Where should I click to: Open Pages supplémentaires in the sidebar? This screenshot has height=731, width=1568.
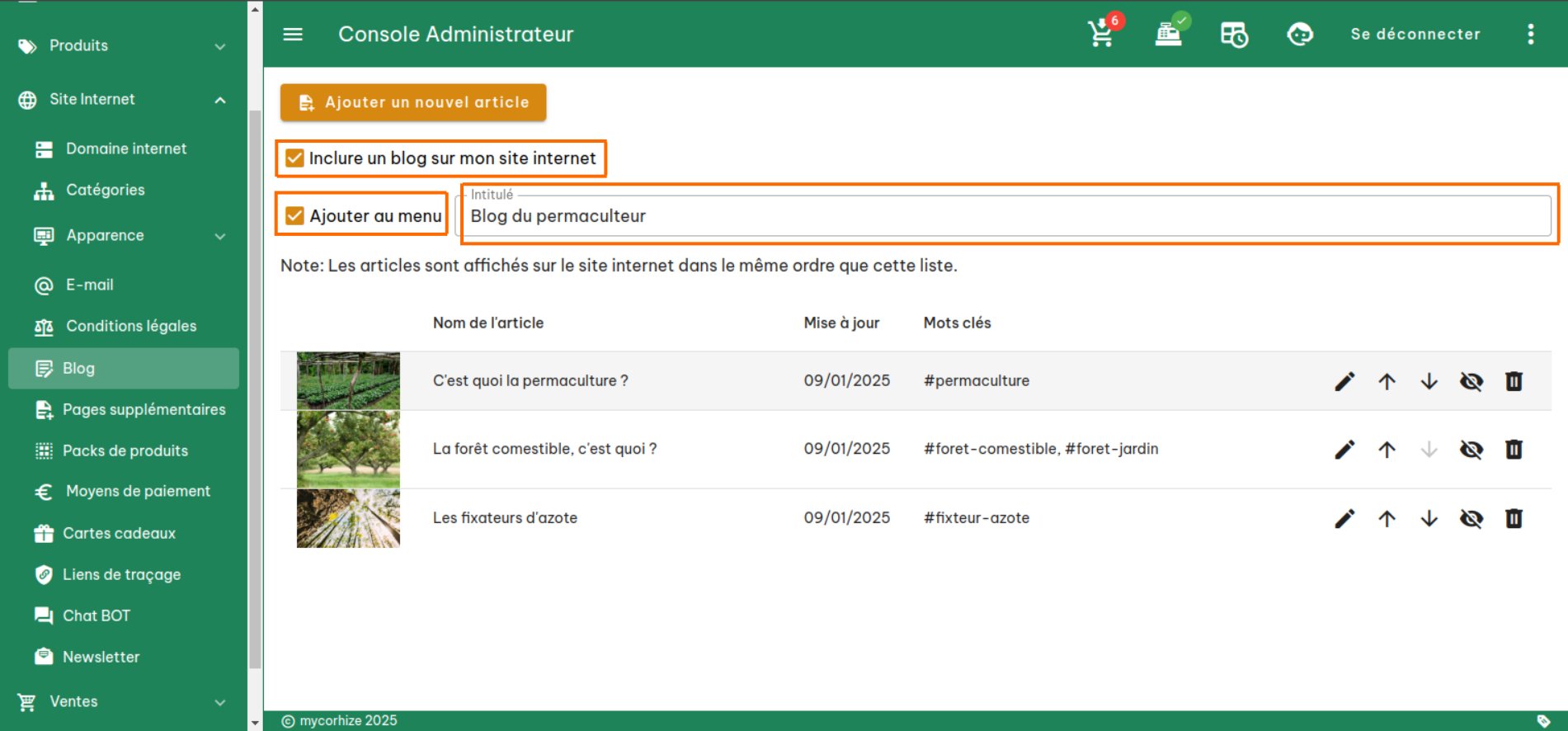click(144, 409)
